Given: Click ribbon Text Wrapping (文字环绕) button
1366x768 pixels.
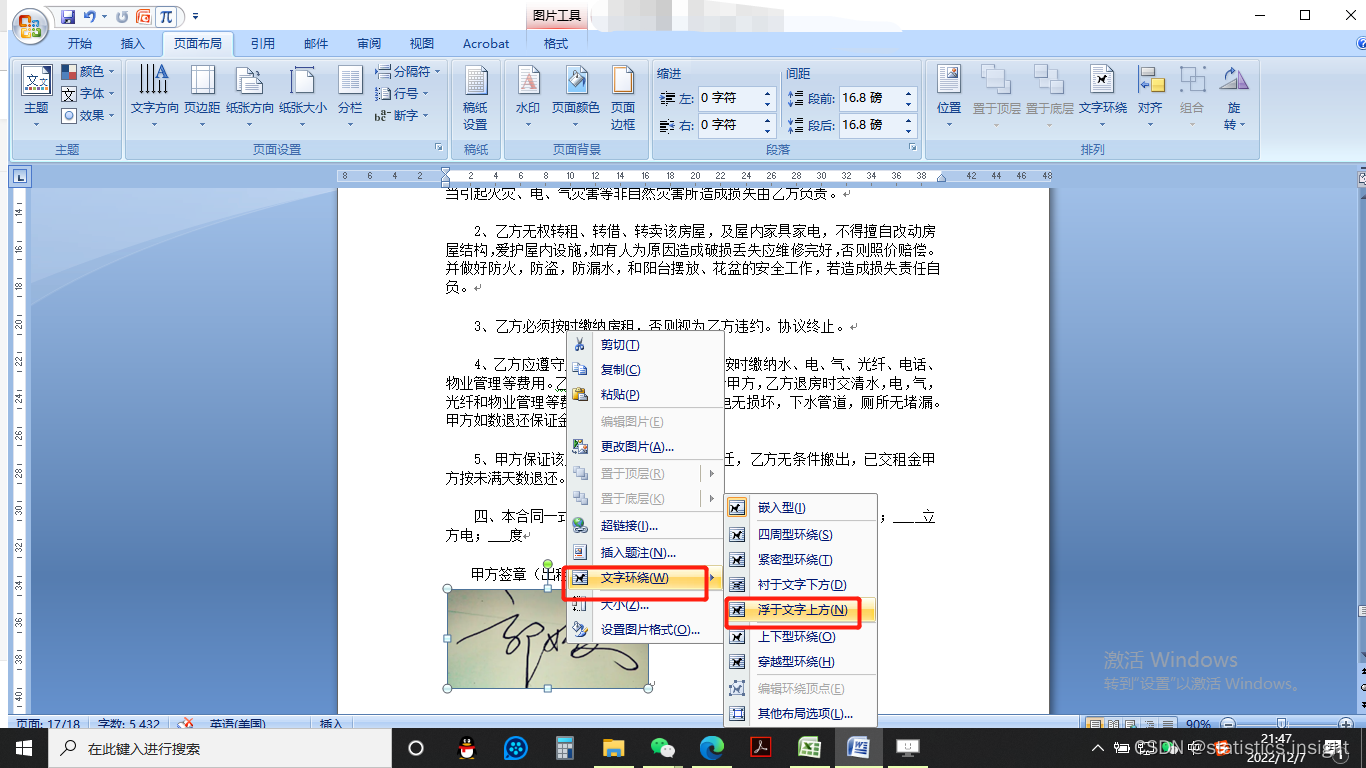Looking at the screenshot, I should pos(1103,96).
